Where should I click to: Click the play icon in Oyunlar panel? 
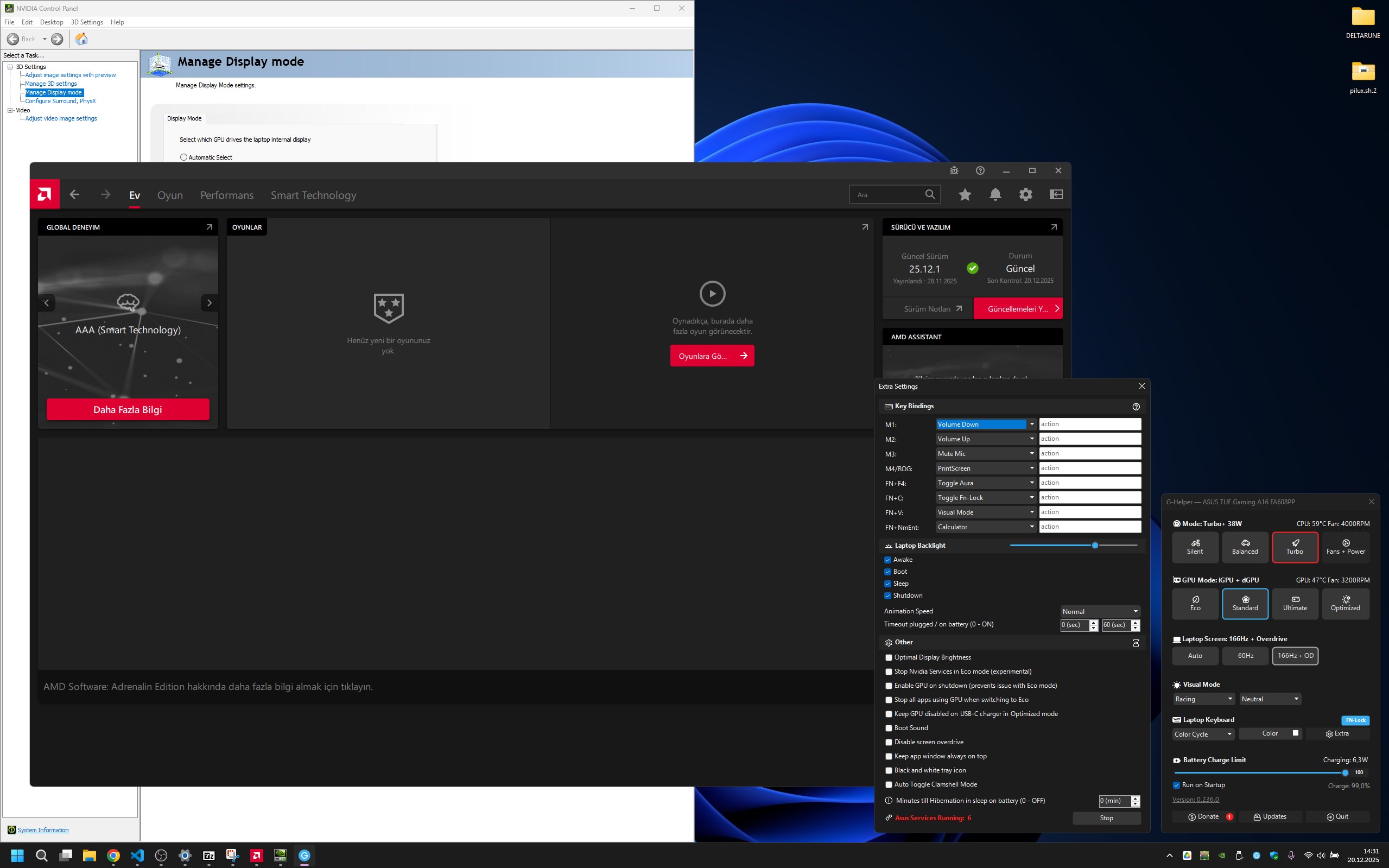[x=712, y=293]
